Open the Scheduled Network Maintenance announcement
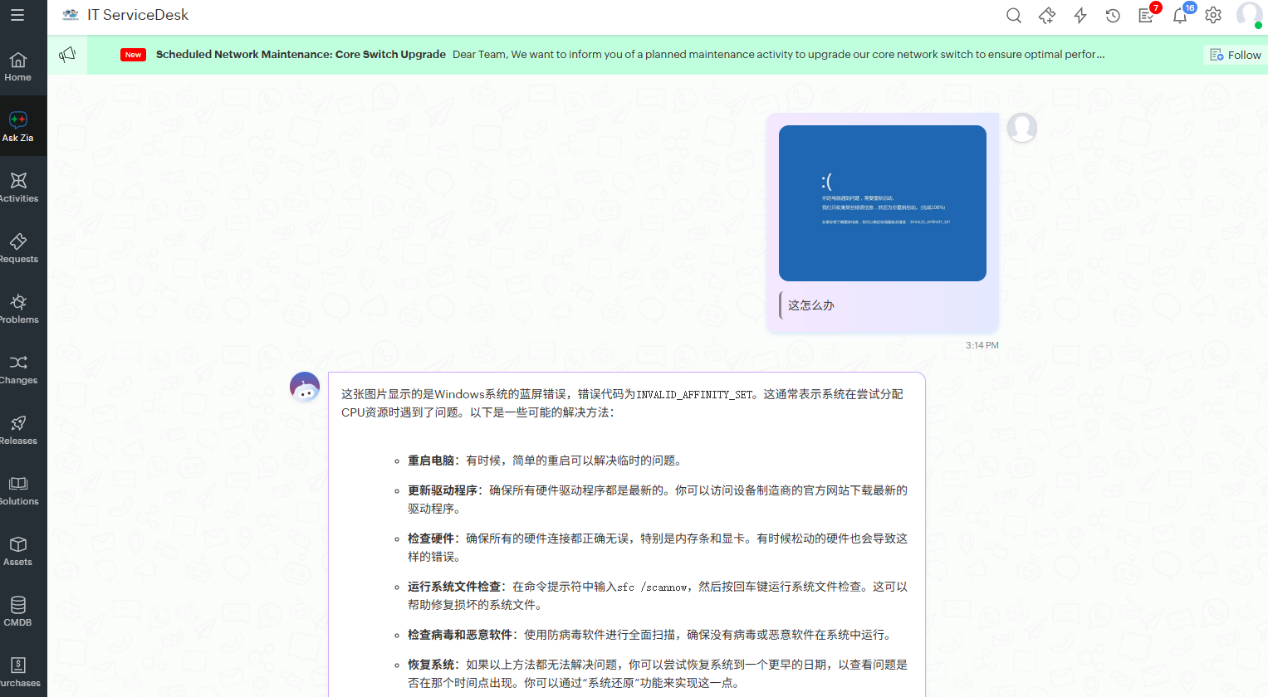1268x697 pixels. point(300,54)
